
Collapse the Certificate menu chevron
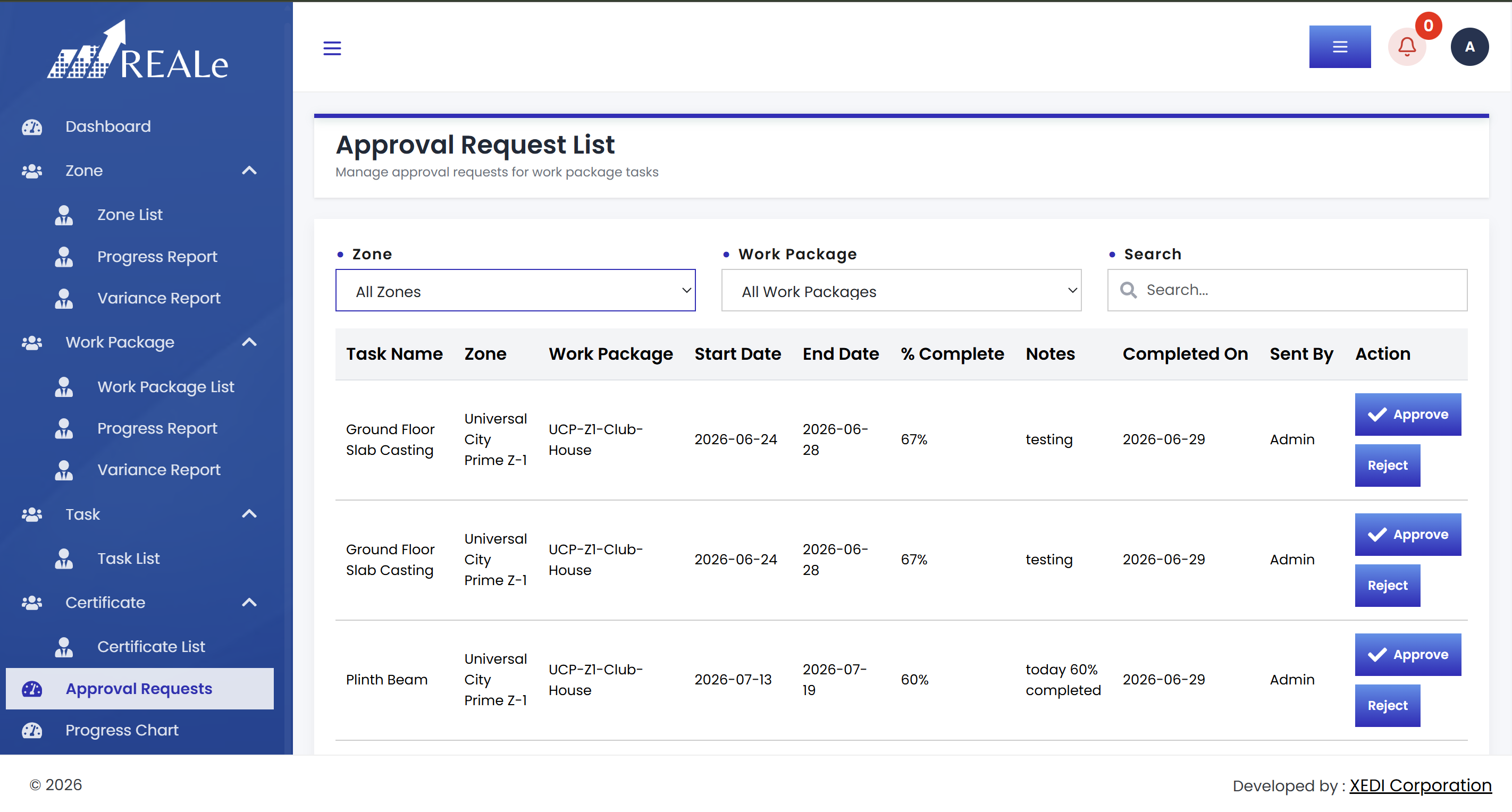pyautogui.click(x=249, y=603)
